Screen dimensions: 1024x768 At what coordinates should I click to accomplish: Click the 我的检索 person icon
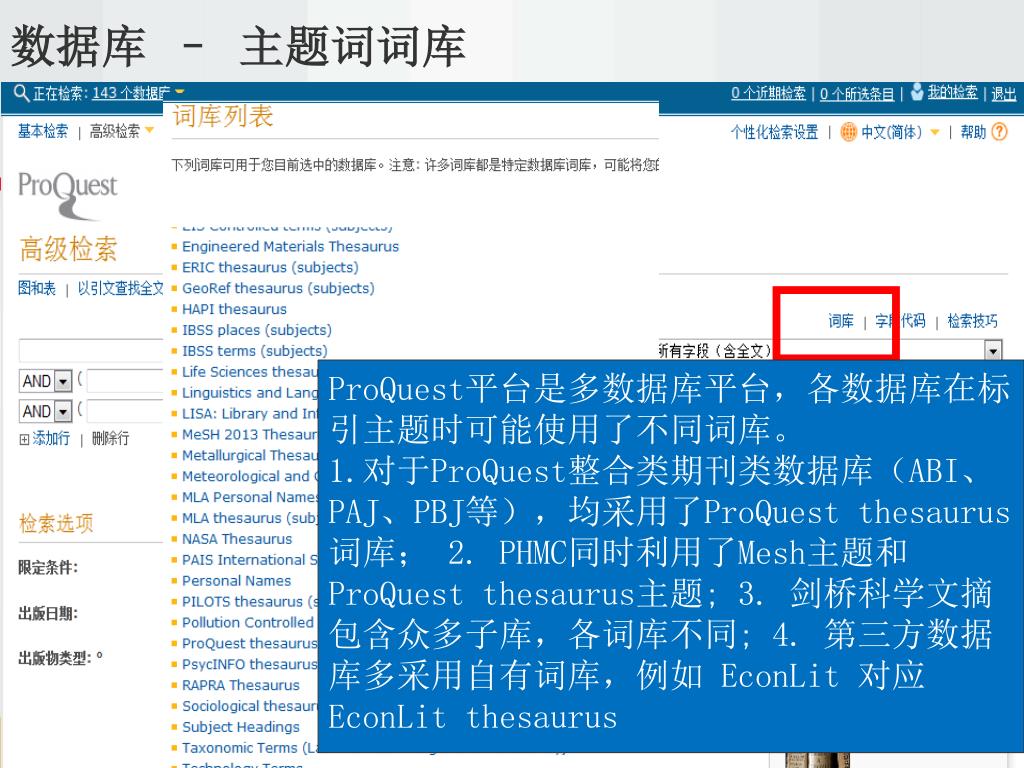pyautogui.click(x=917, y=92)
